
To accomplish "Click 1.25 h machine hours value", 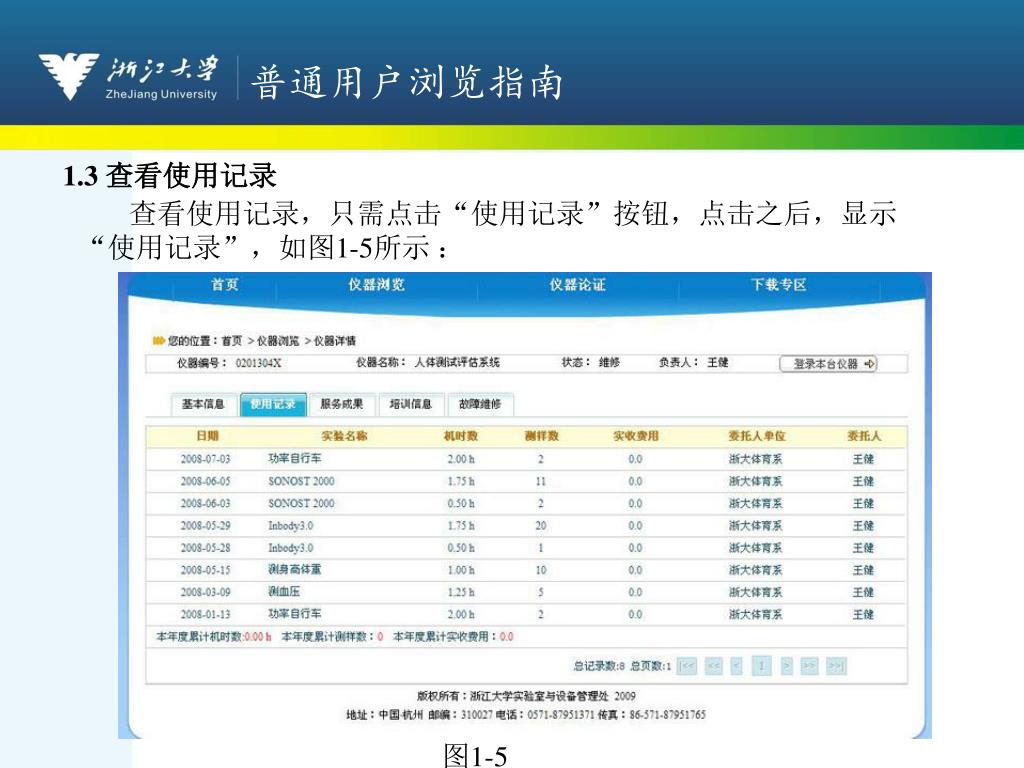I will tap(461, 592).
